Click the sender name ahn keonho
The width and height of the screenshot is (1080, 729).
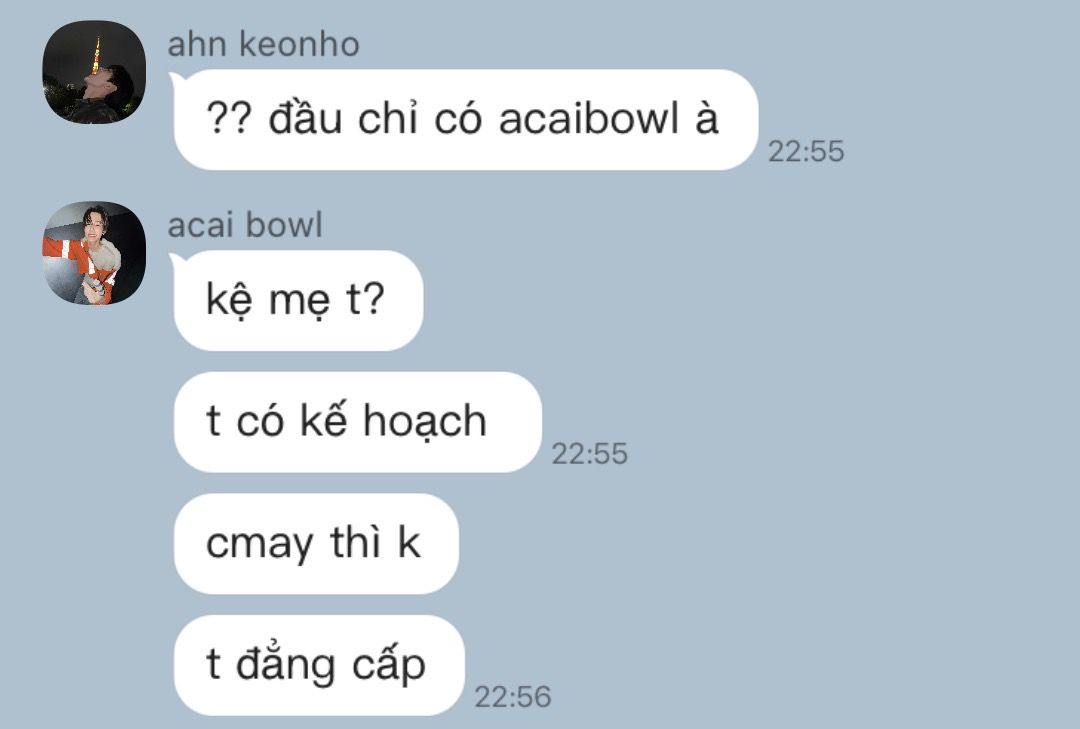point(263,44)
